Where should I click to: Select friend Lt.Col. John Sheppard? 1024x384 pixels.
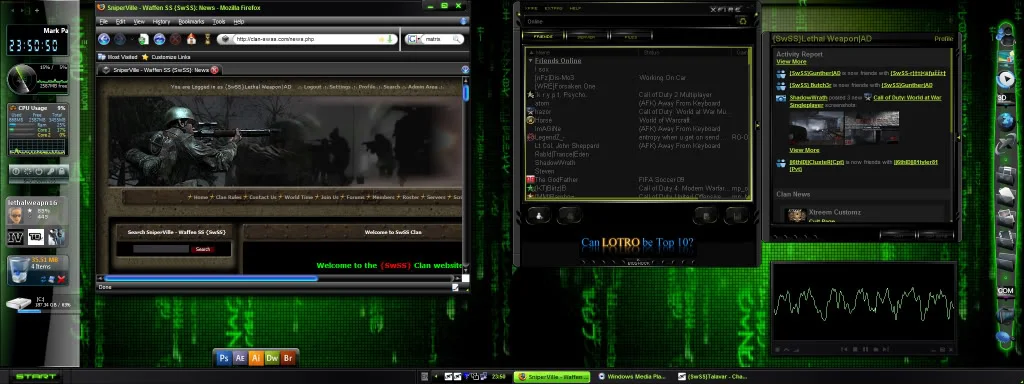(x=566, y=146)
